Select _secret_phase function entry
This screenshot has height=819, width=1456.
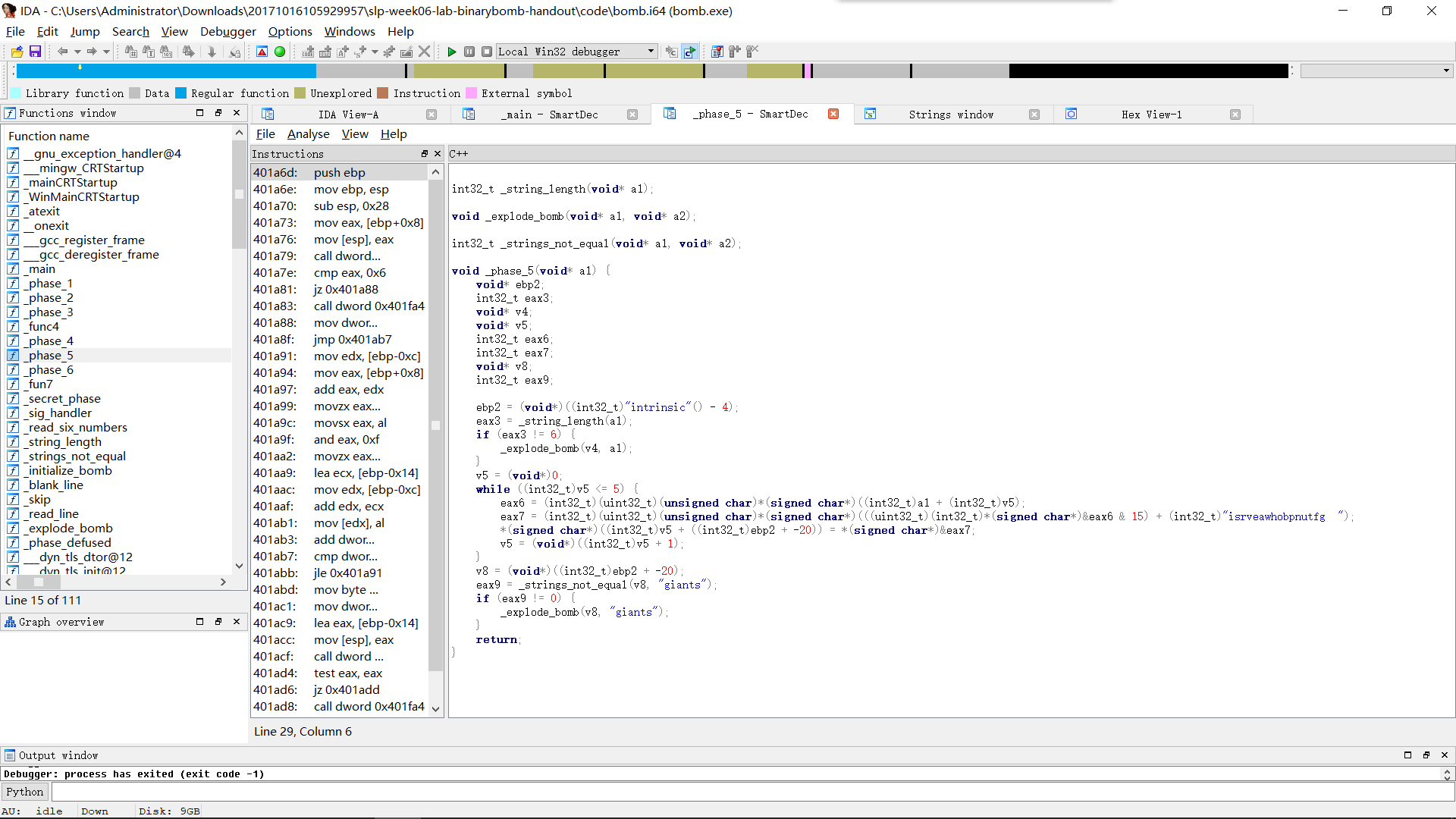click(x=64, y=399)
